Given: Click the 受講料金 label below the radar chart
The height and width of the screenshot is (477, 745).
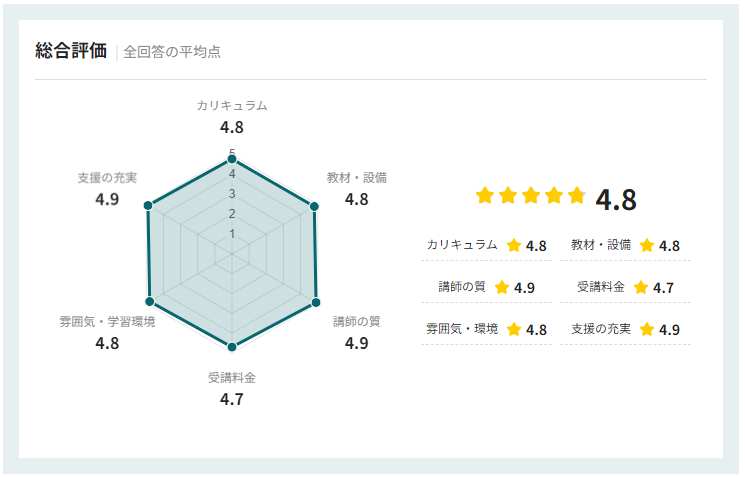Looking at the screenshot, I should [x=232, y=377].
